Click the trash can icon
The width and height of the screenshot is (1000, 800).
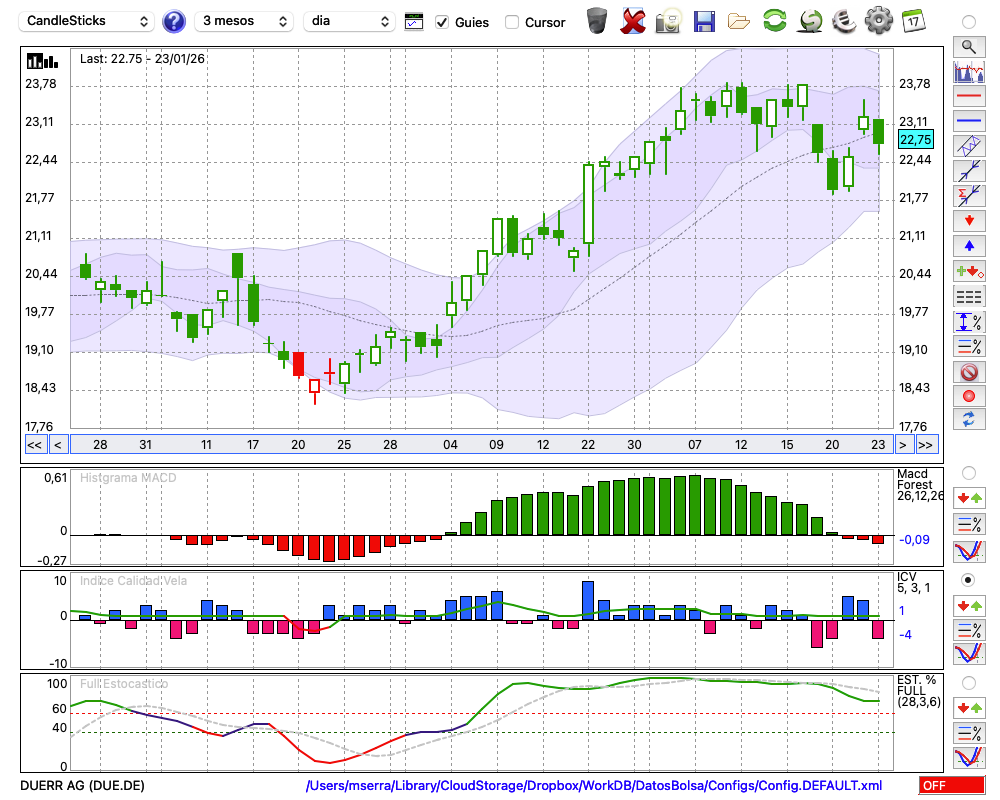[596, 21]
